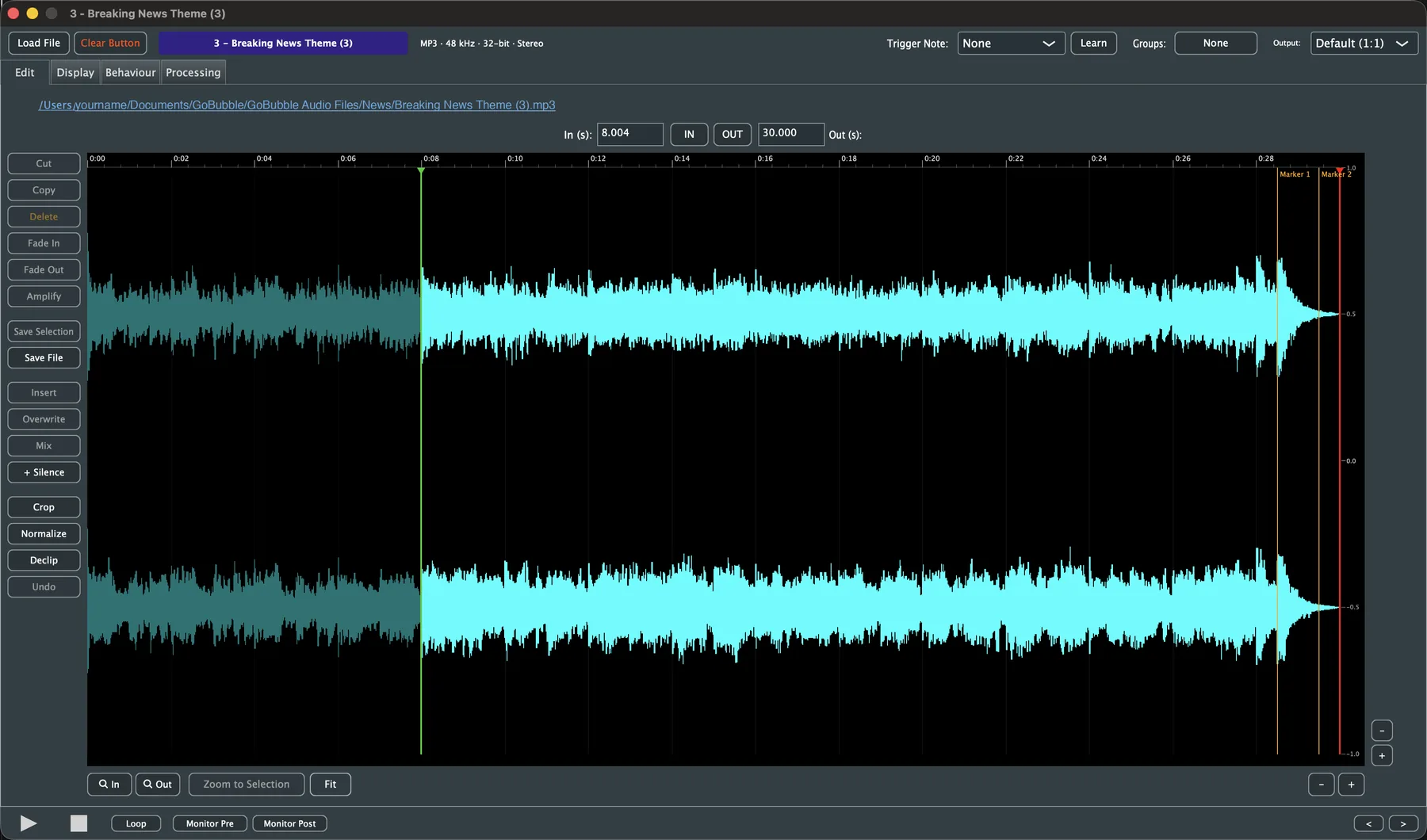This screenshot has height=840, width=1427.
Task: Click the In seconds field showing 8.004
Action: pos(630,134)
